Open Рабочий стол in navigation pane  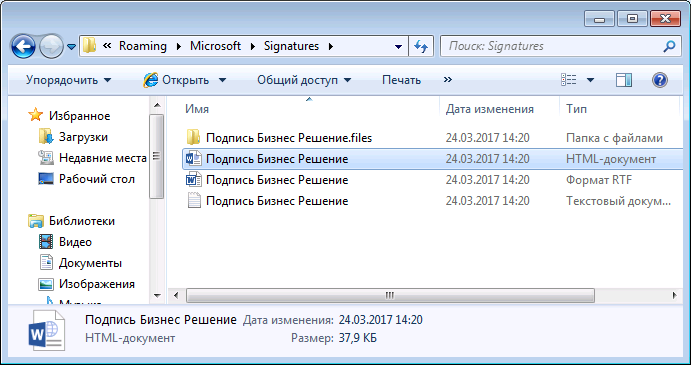pos(97,179)
